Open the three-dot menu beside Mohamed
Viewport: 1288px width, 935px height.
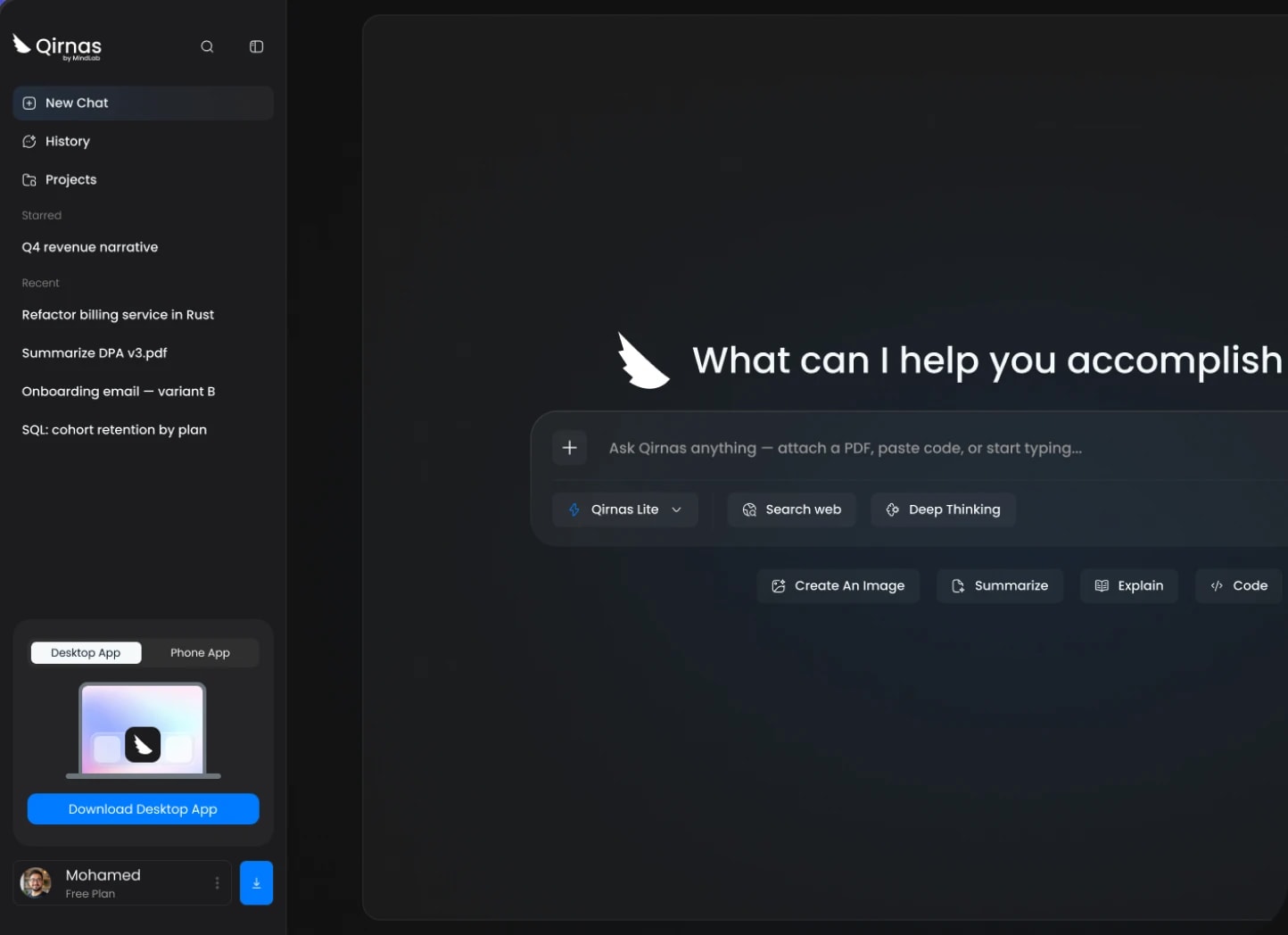click(217, 883)
